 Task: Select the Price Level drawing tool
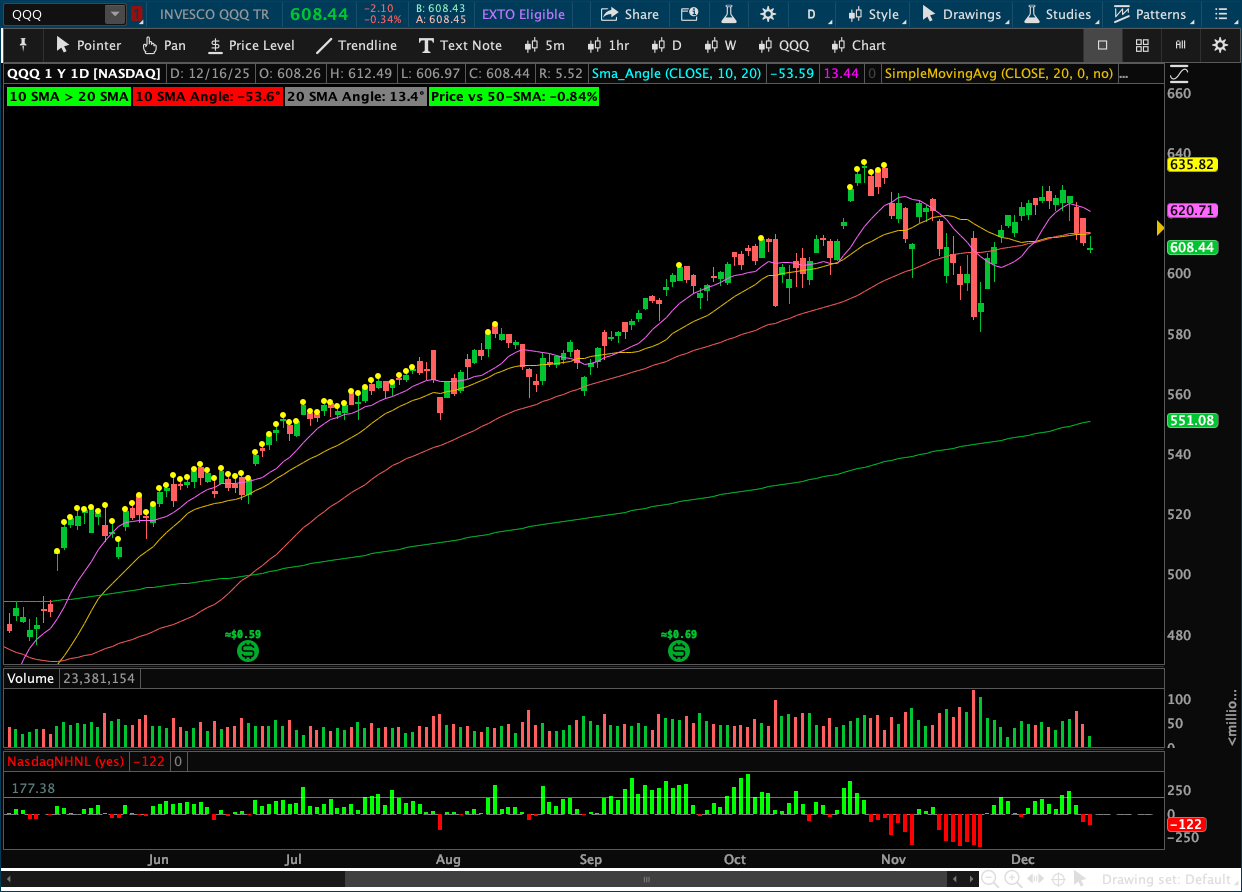251,45
